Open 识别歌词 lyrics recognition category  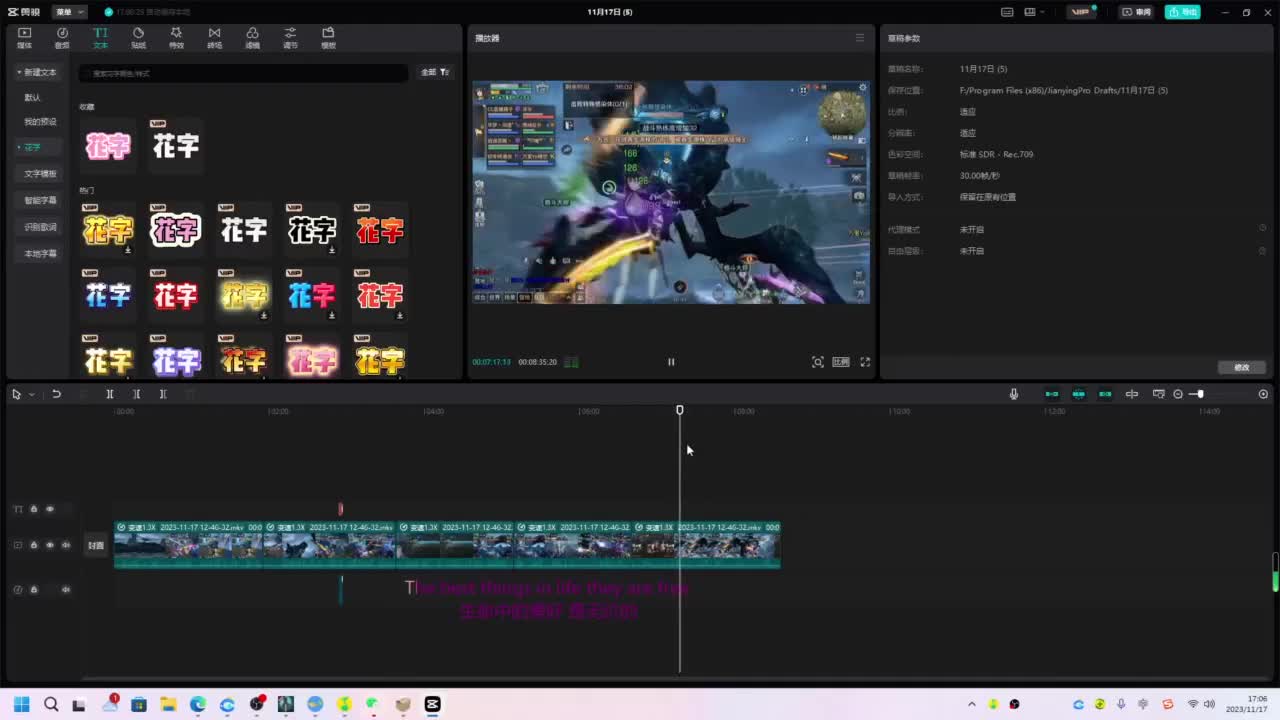[40, 227]
